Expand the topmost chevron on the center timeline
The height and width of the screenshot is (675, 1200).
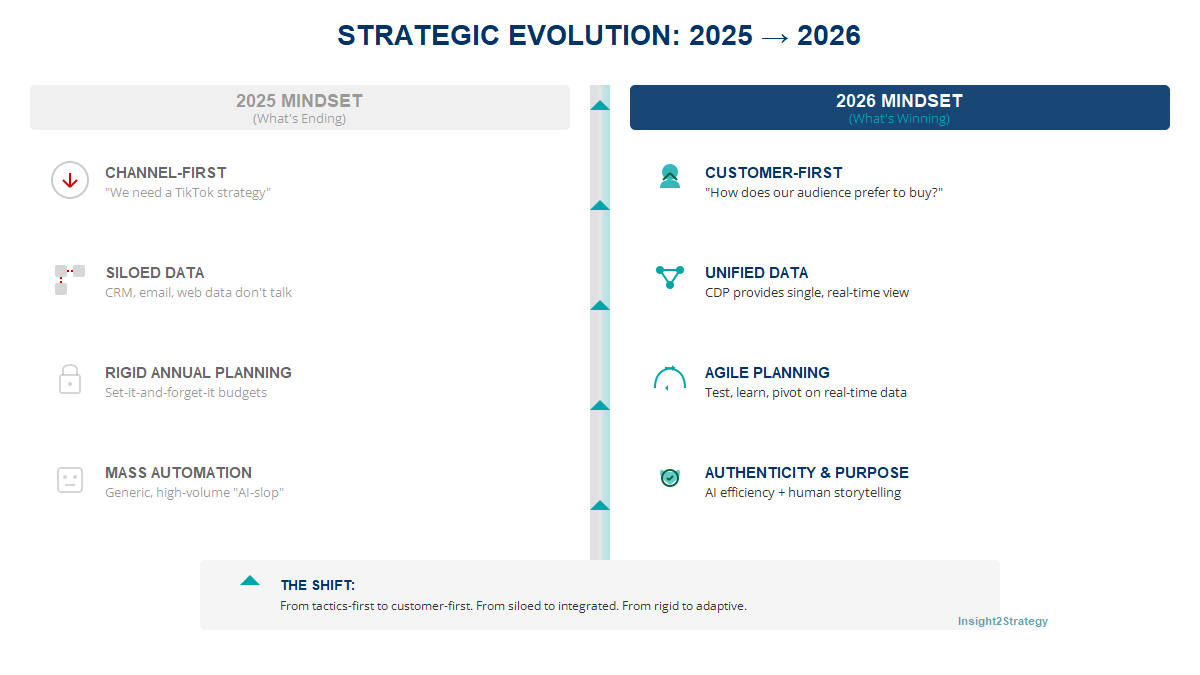tap(600, 103)
